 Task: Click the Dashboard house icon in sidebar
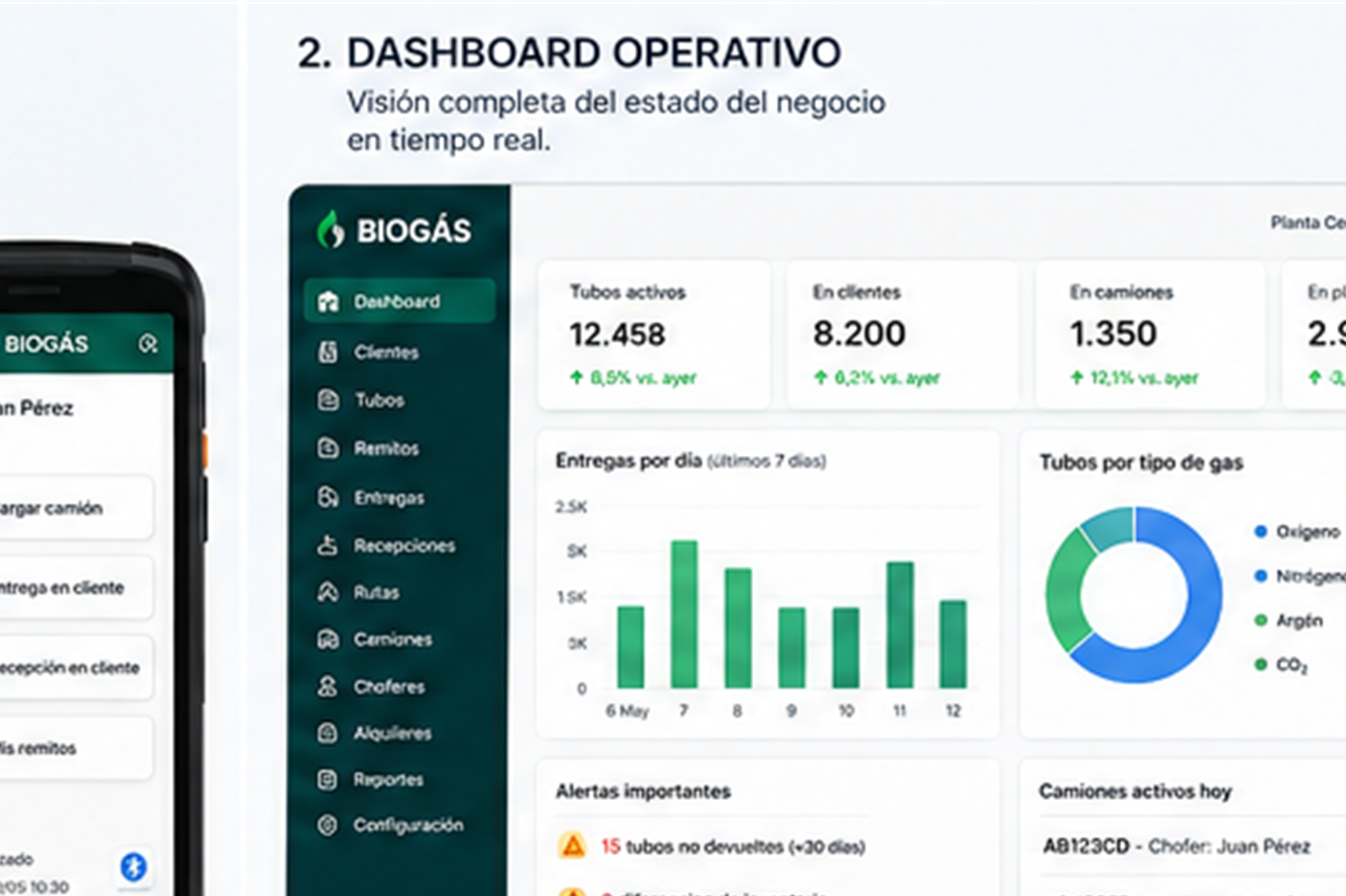328,302
